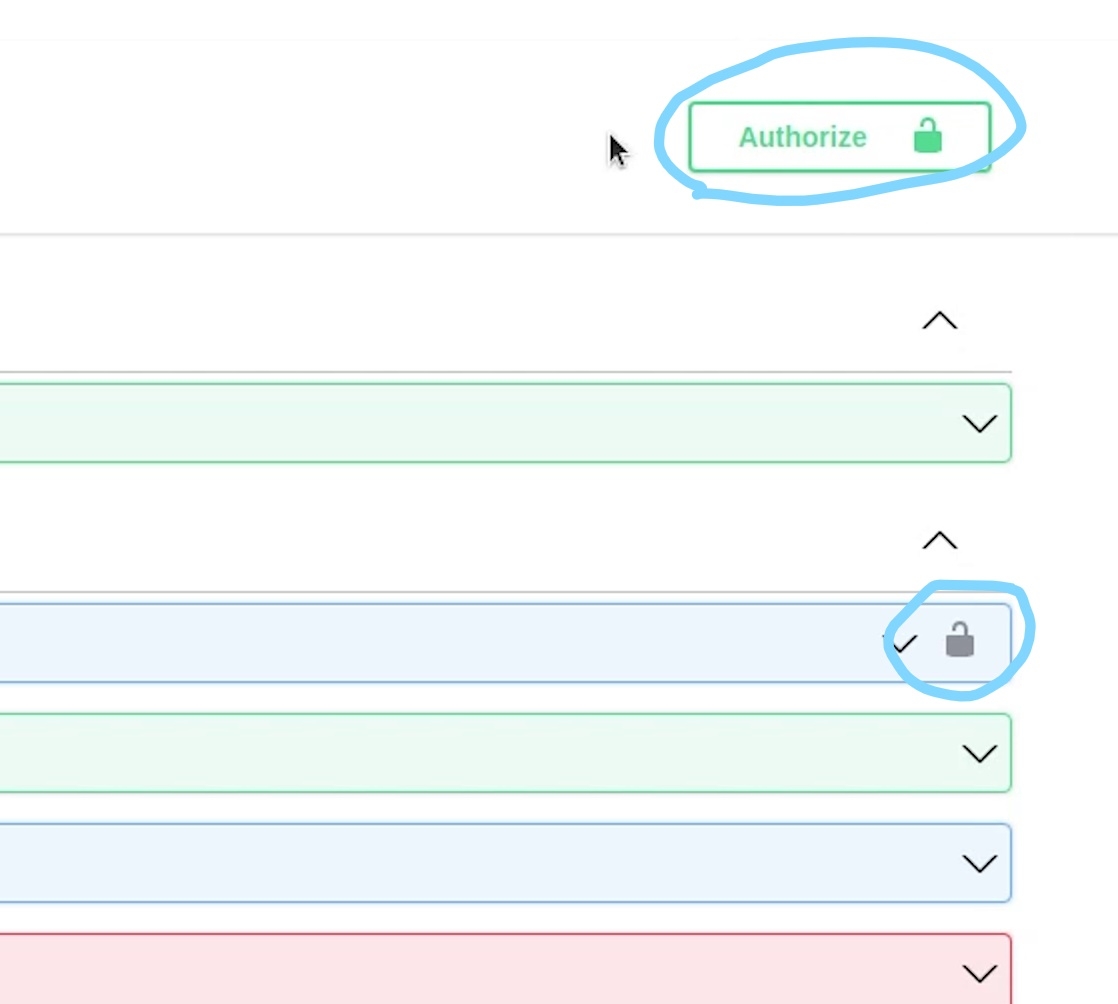Expand the red operation row using its chevron
The image size is (1118, 1004).
(x=979, y=972)
